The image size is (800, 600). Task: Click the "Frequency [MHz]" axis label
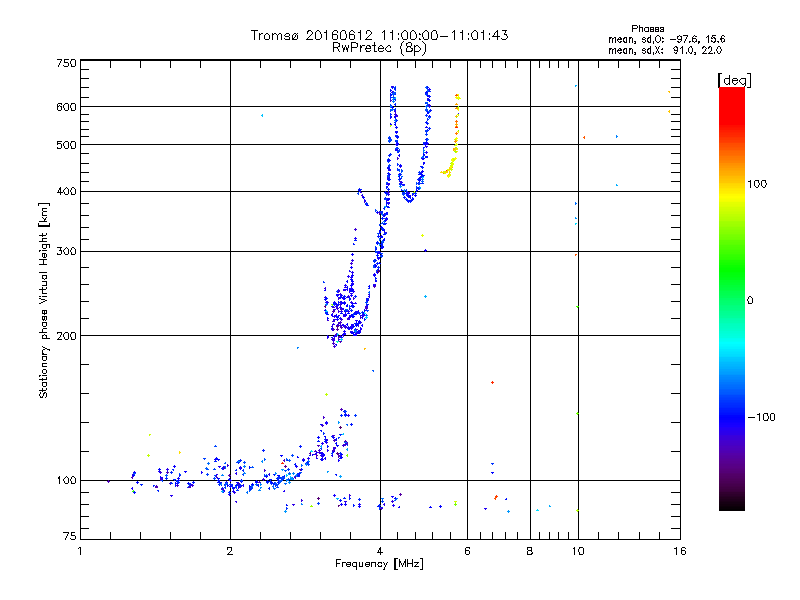point(379,564)
